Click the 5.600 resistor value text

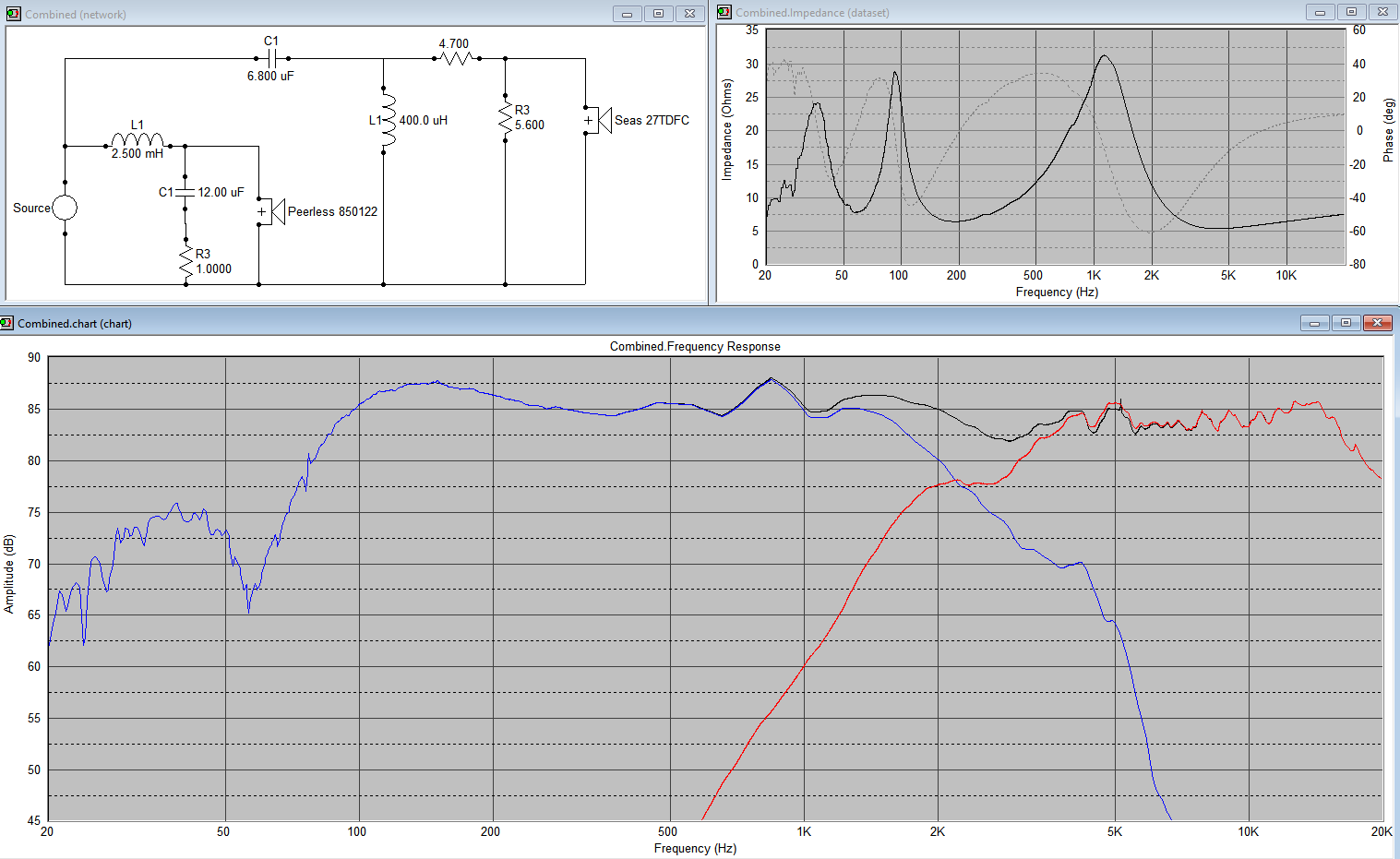tap(530, 125)
